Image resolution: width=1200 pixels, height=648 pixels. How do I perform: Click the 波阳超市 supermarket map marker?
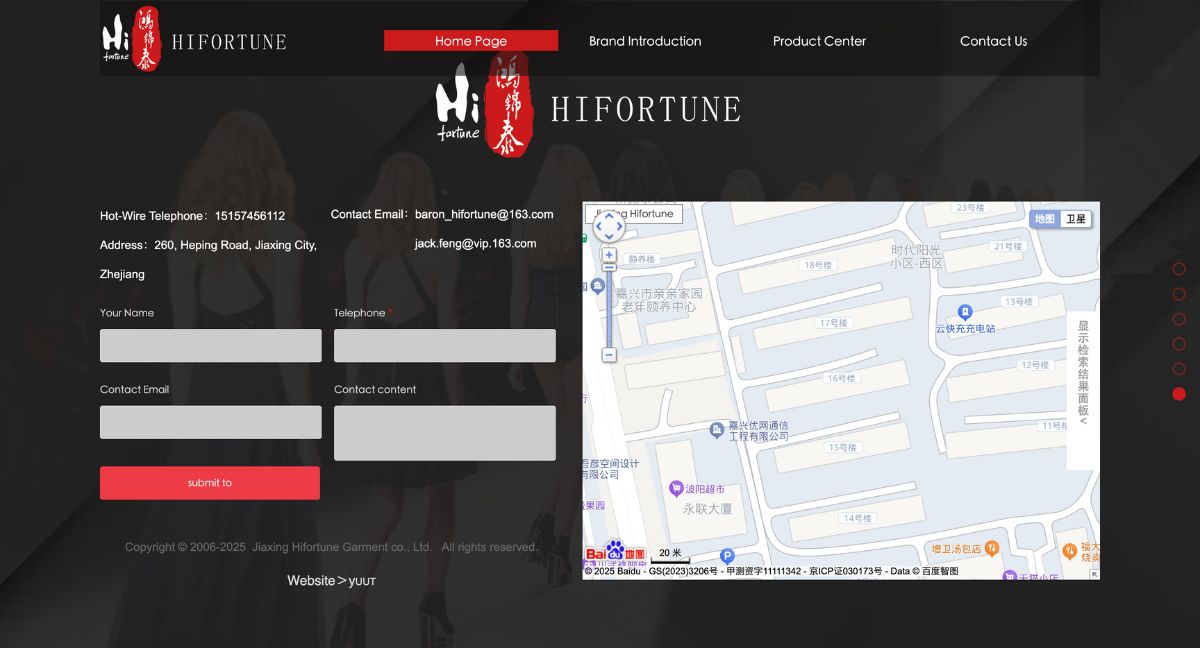point(676,489)
